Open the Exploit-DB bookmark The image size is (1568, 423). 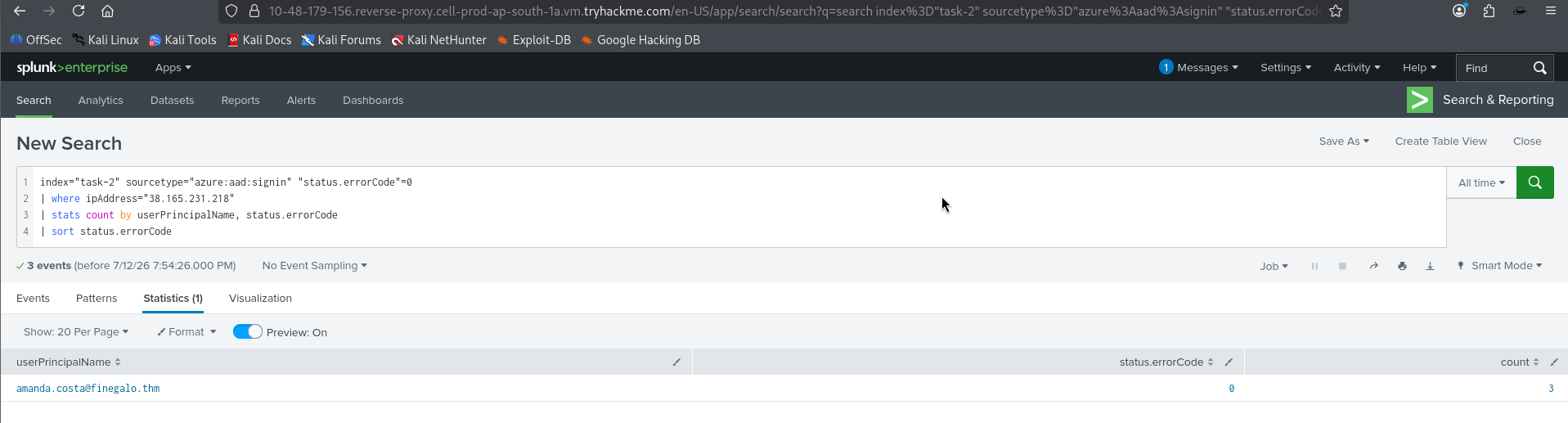(533, 39)
